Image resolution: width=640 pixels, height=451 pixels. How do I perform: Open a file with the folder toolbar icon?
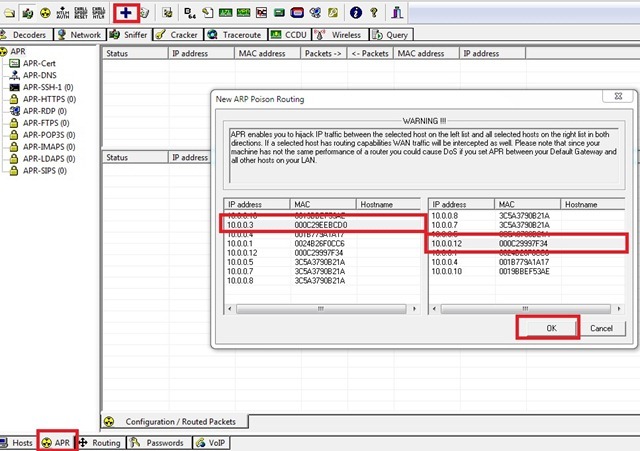[x=9, y=13]
